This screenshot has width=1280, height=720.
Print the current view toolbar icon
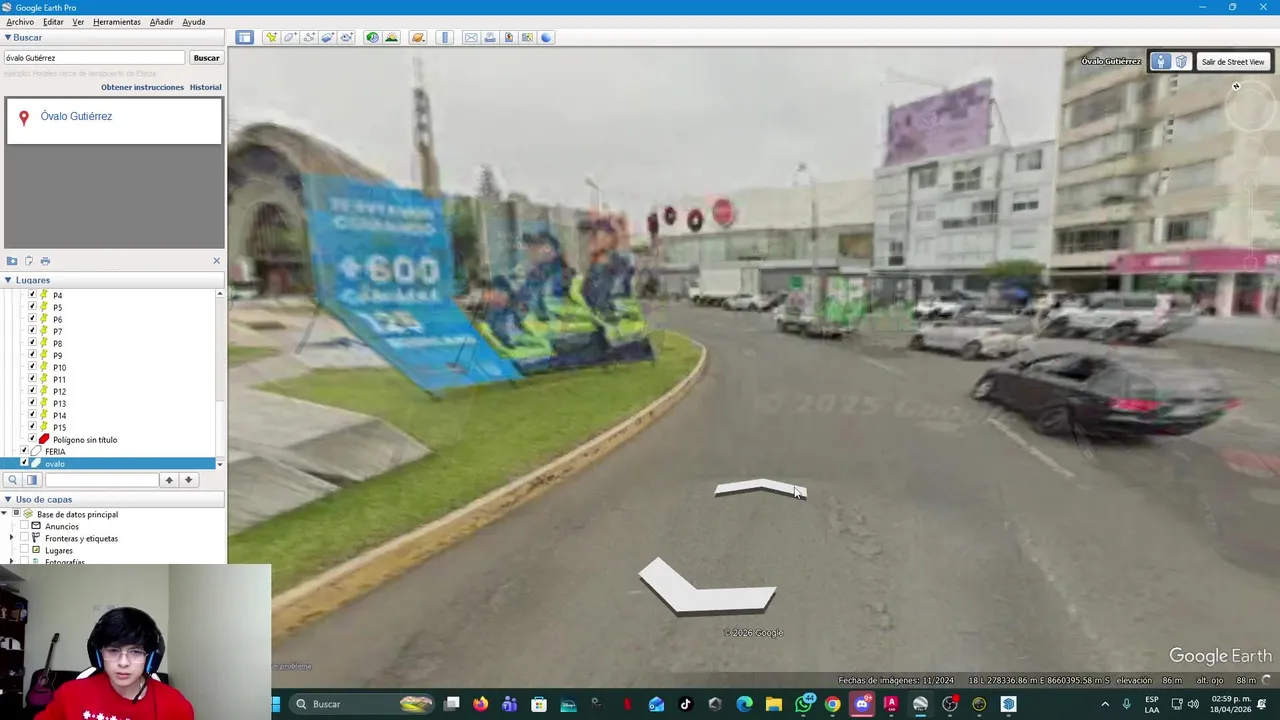490,37
